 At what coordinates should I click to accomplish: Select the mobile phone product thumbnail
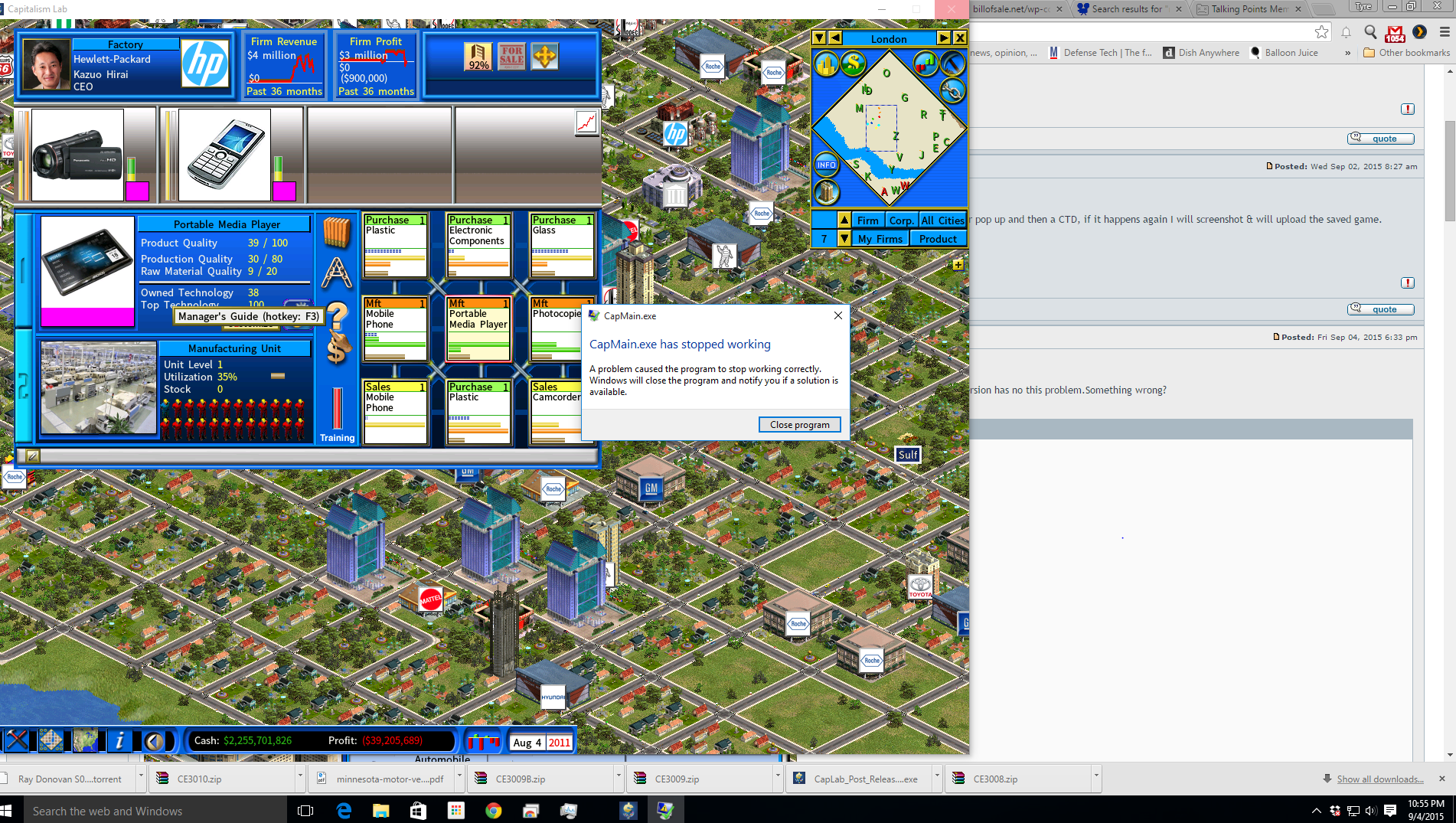coord(224,155)
